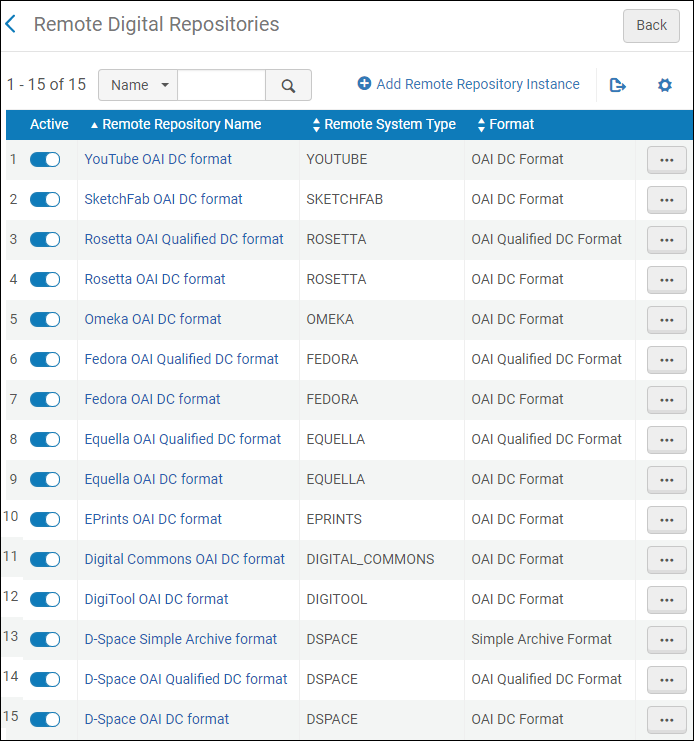Open table settings gear icon
Viewport: 694px width, 741px height.
tap(665, 85)
